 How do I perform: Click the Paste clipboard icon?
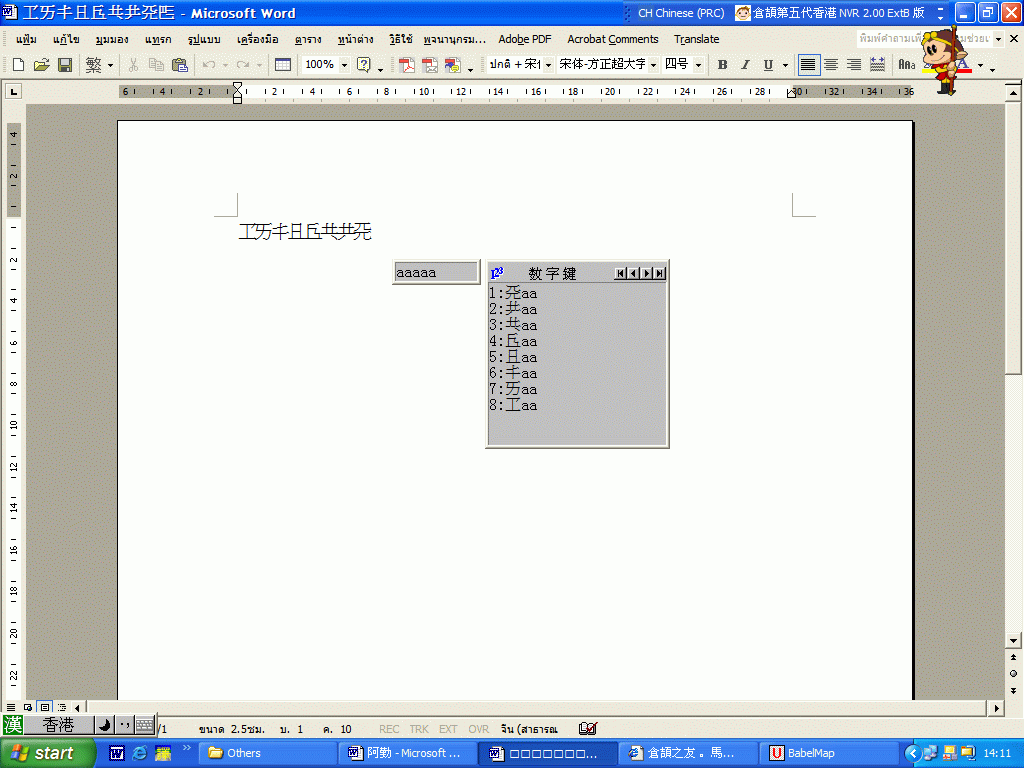coord(179,65)
